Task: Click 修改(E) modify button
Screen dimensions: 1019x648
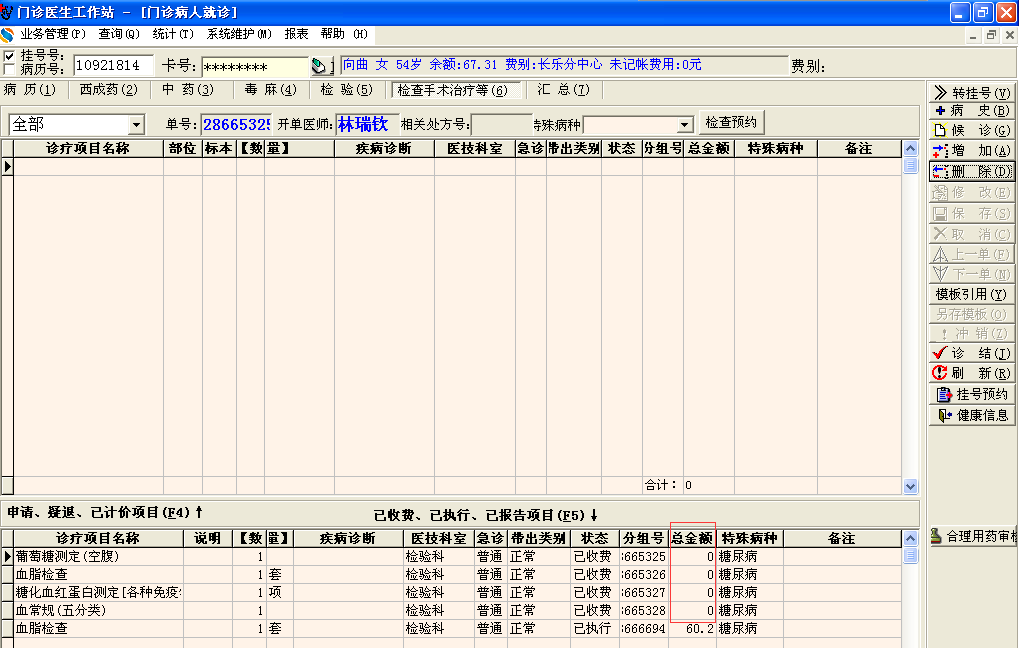Action: coord(972,192)
